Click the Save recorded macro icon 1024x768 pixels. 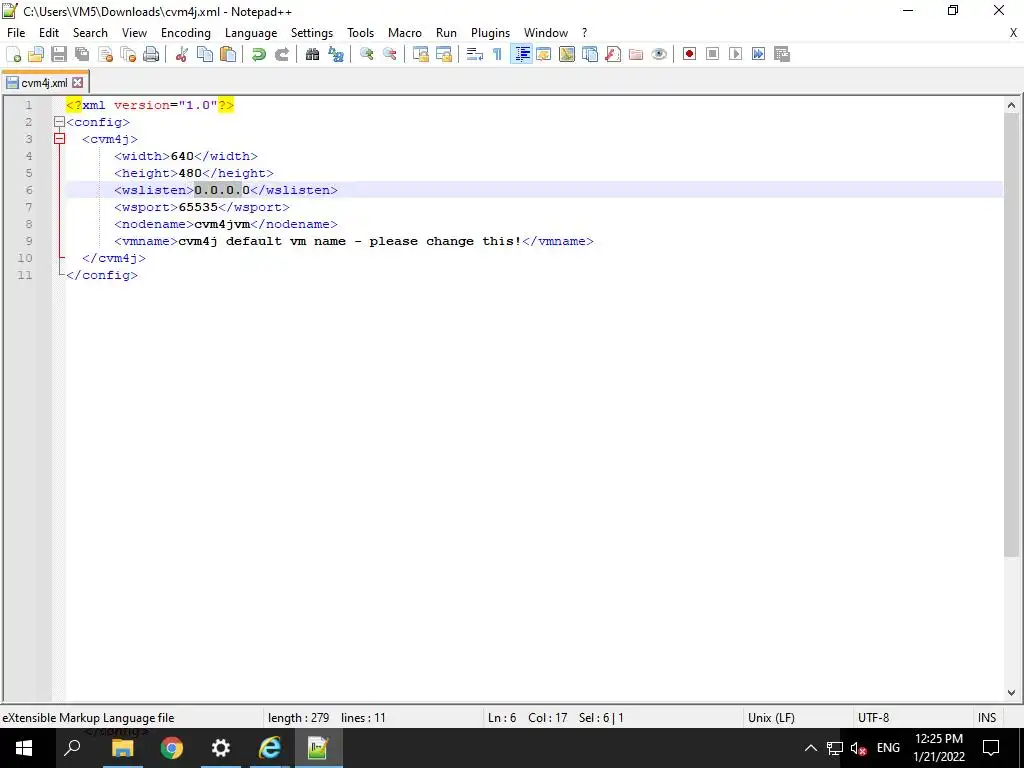point(782,54)
